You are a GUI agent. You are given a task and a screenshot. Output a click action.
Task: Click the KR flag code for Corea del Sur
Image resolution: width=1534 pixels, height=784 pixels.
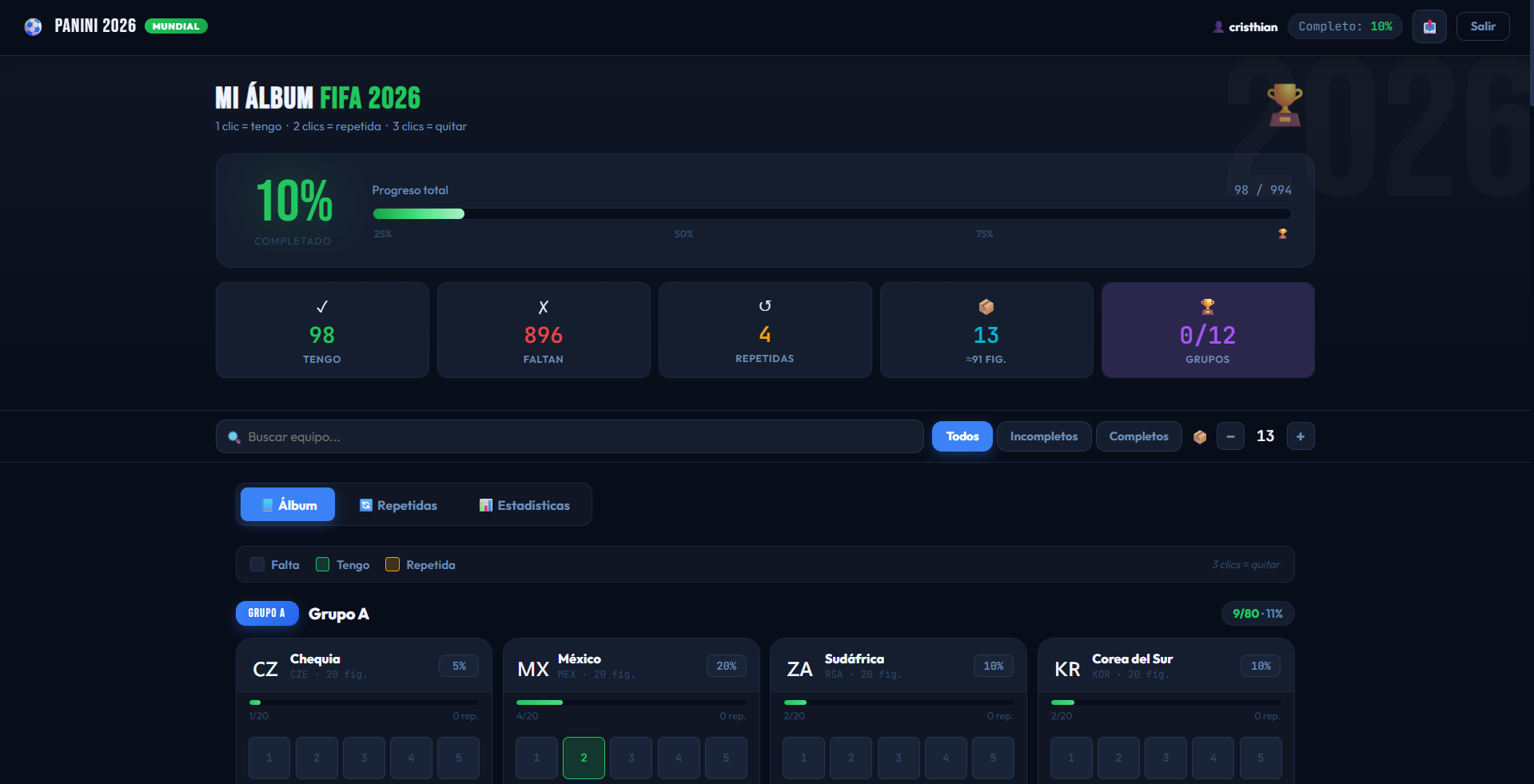click(1067, 669)
